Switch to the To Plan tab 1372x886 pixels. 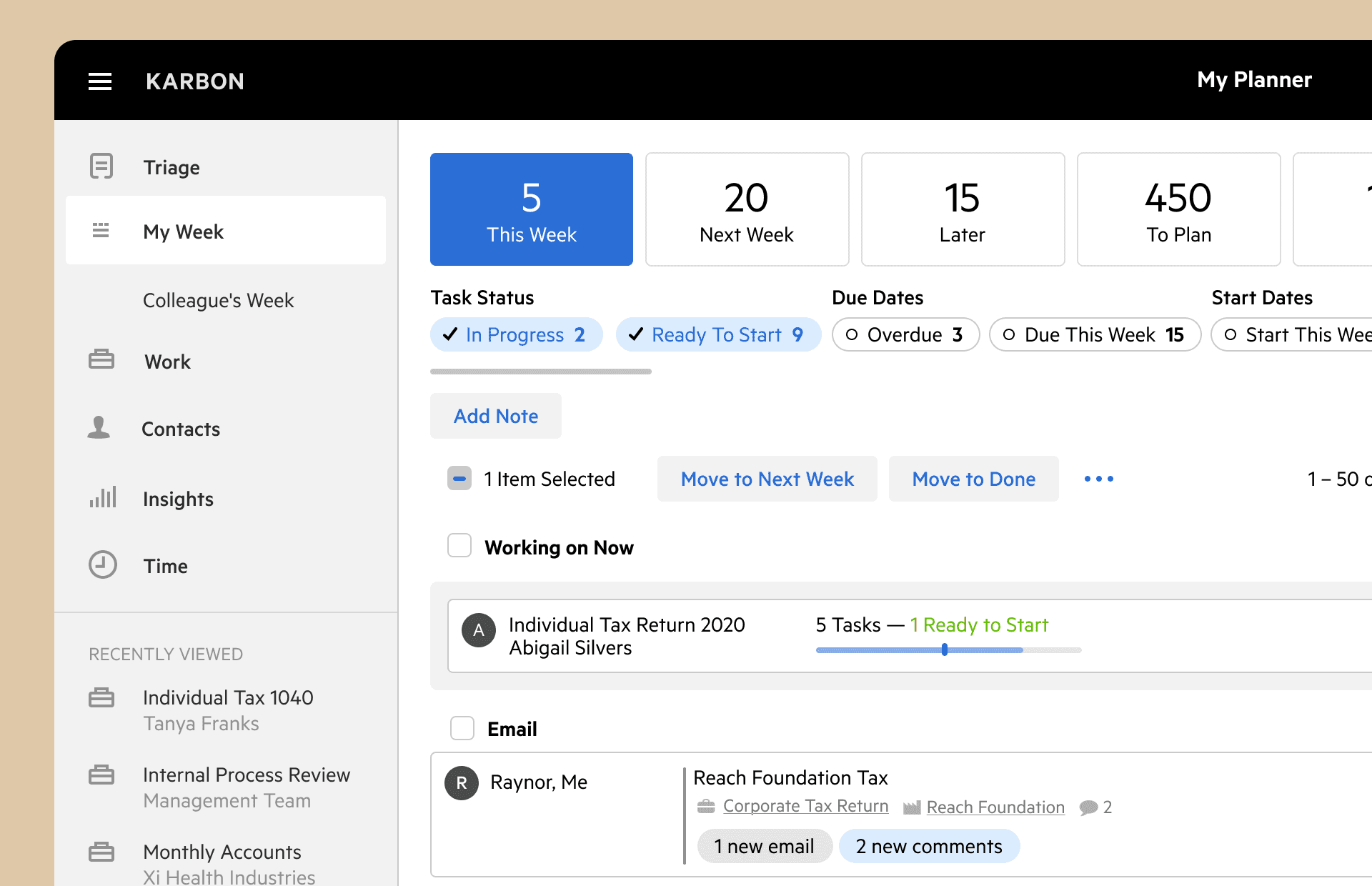pos(1179,209)
